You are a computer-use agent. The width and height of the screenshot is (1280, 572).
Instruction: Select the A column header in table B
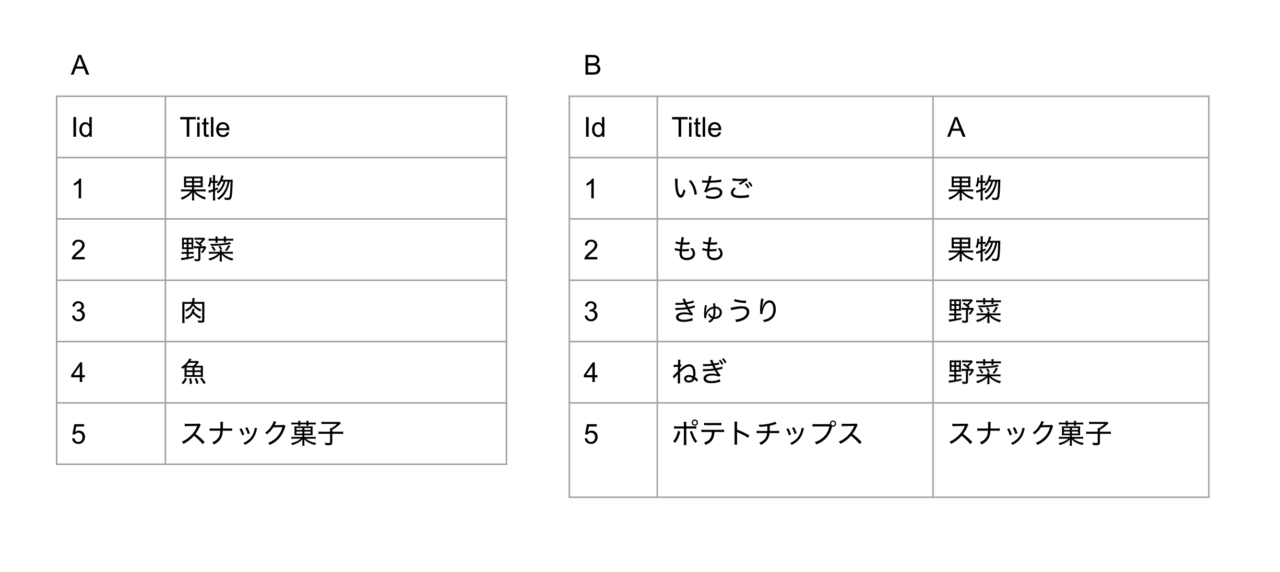click(1071, 127)
